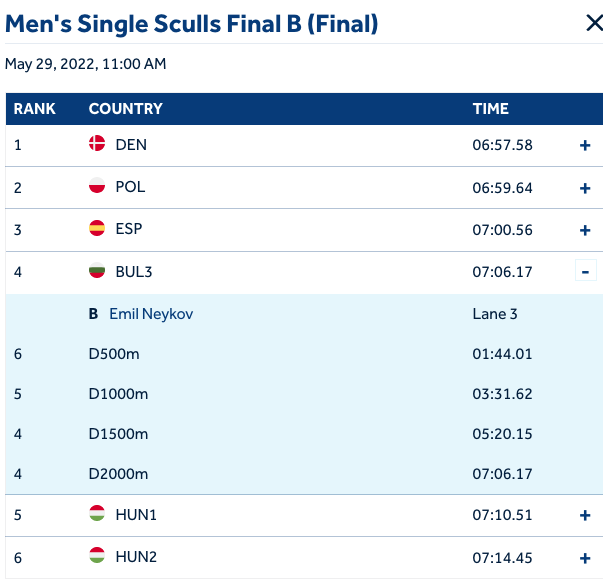
Task: Click the COUNTRY column header
Action: tap(125, 109)
